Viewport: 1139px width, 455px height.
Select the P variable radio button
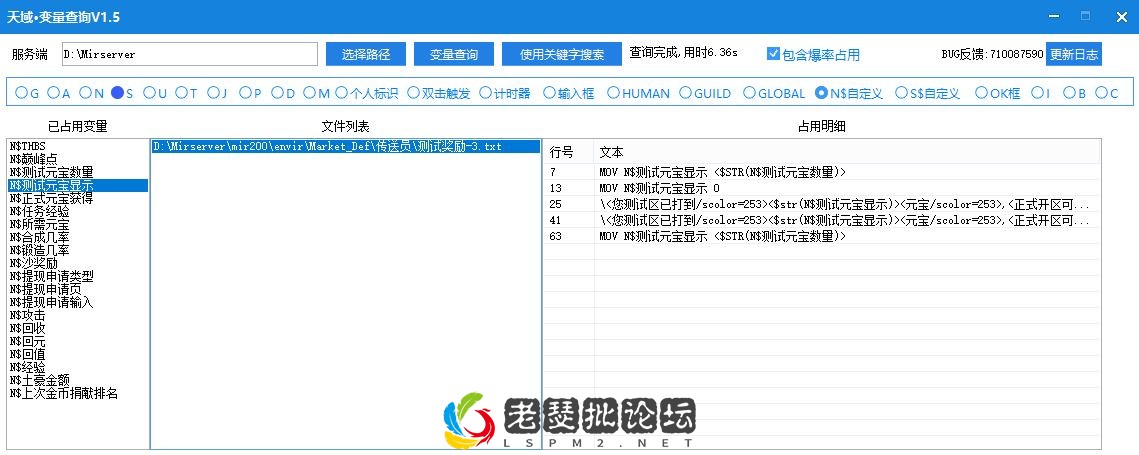tap(246, 93)
